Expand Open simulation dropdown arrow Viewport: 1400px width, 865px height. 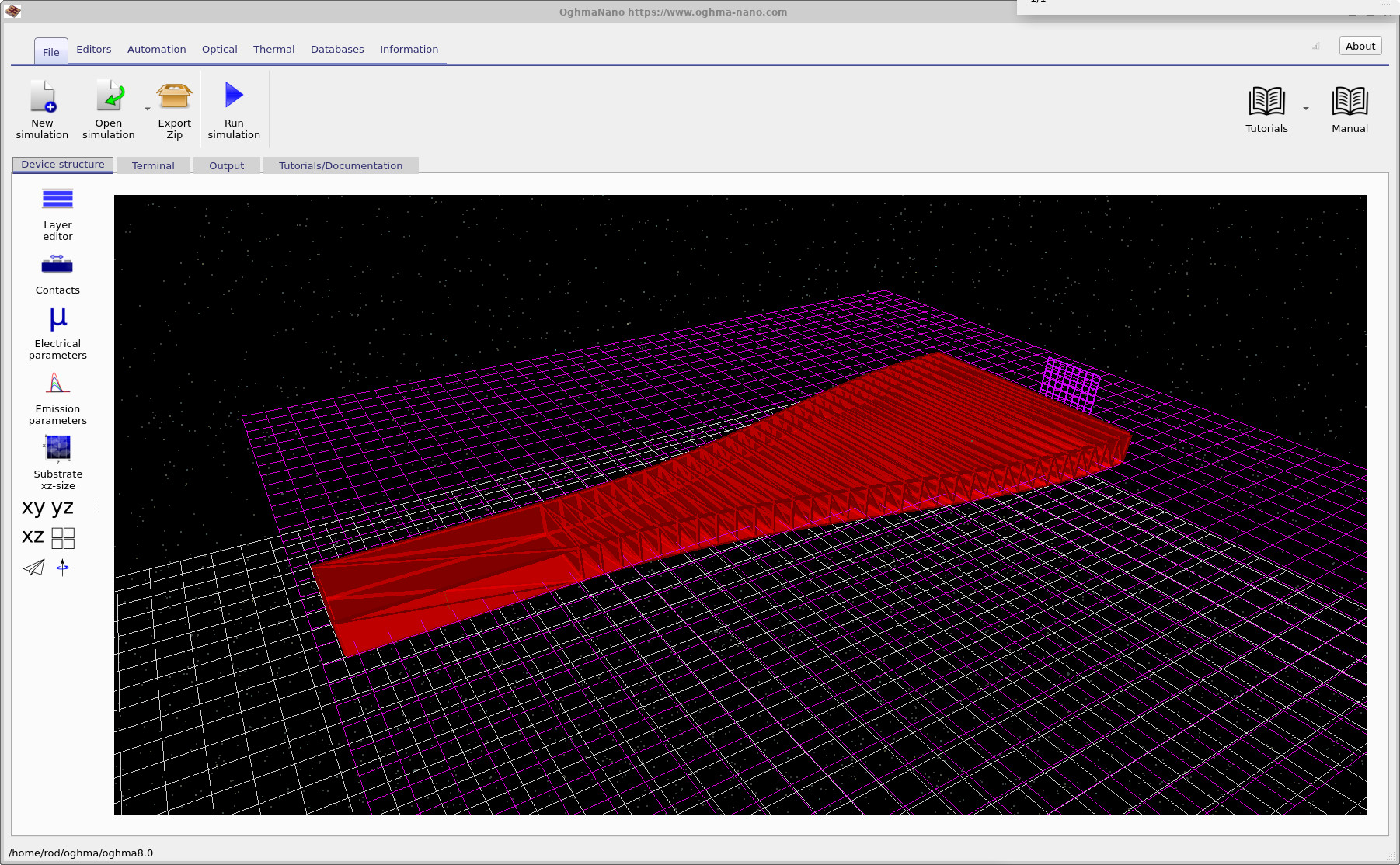point(148,109)
